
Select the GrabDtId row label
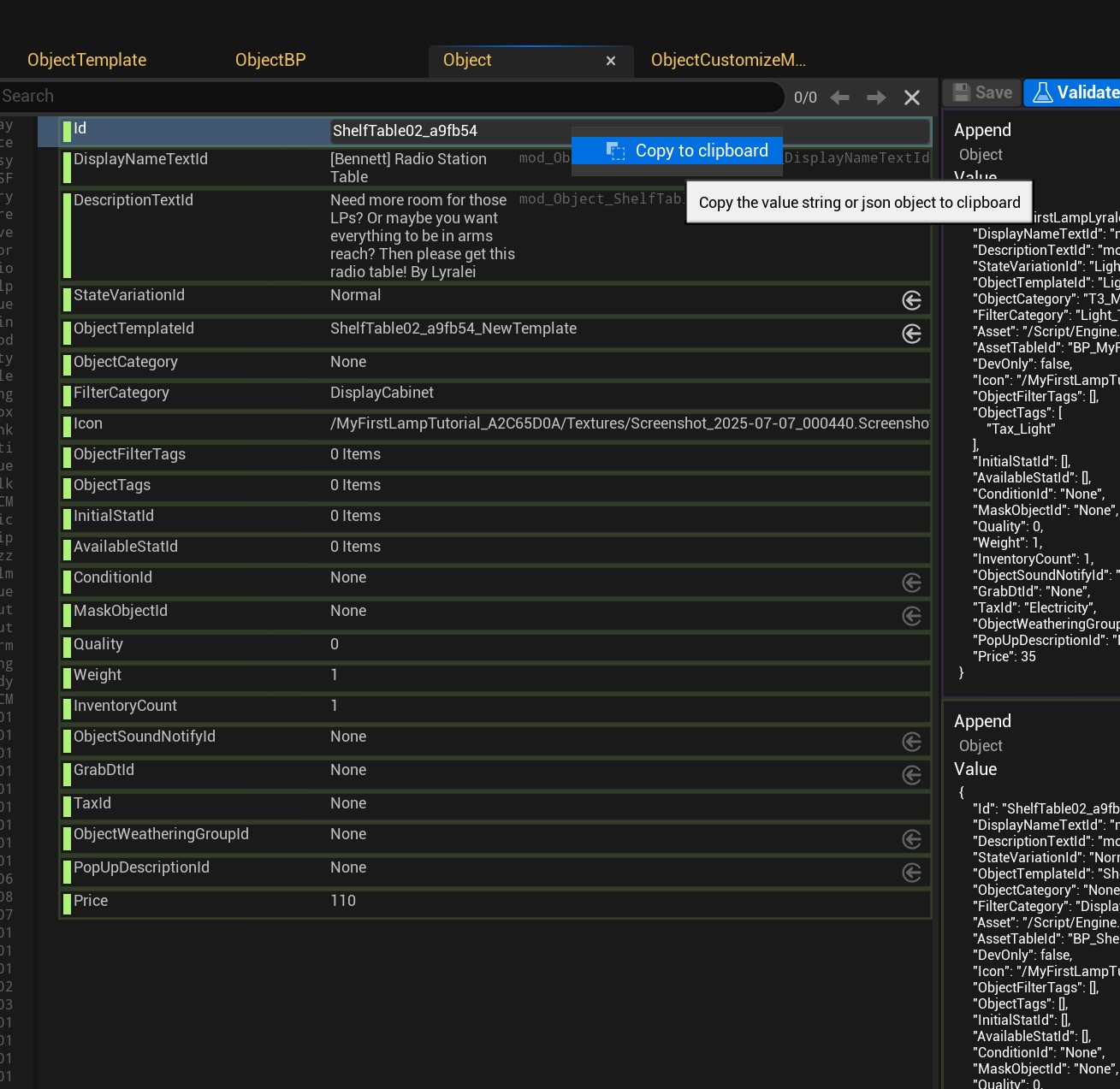click(104, 770)
